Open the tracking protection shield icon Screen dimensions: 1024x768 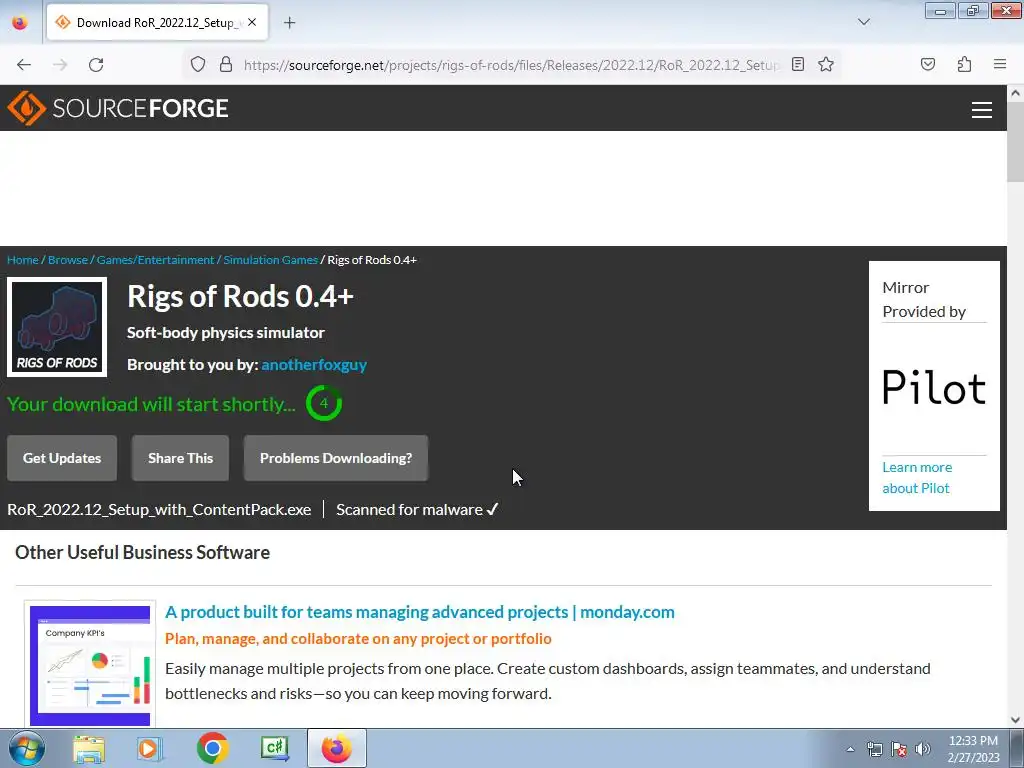pyautogui.click(x=198, y=65)
